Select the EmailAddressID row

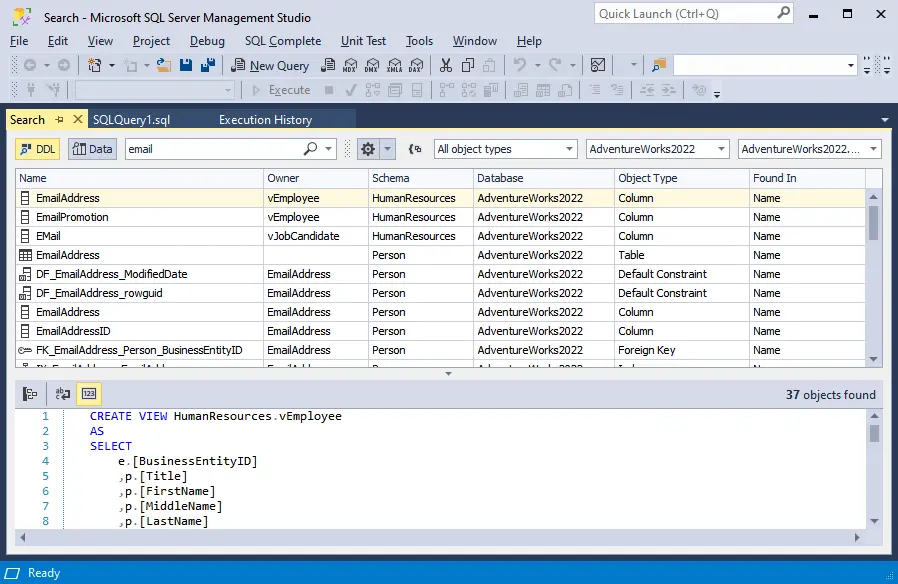point(440,331)
